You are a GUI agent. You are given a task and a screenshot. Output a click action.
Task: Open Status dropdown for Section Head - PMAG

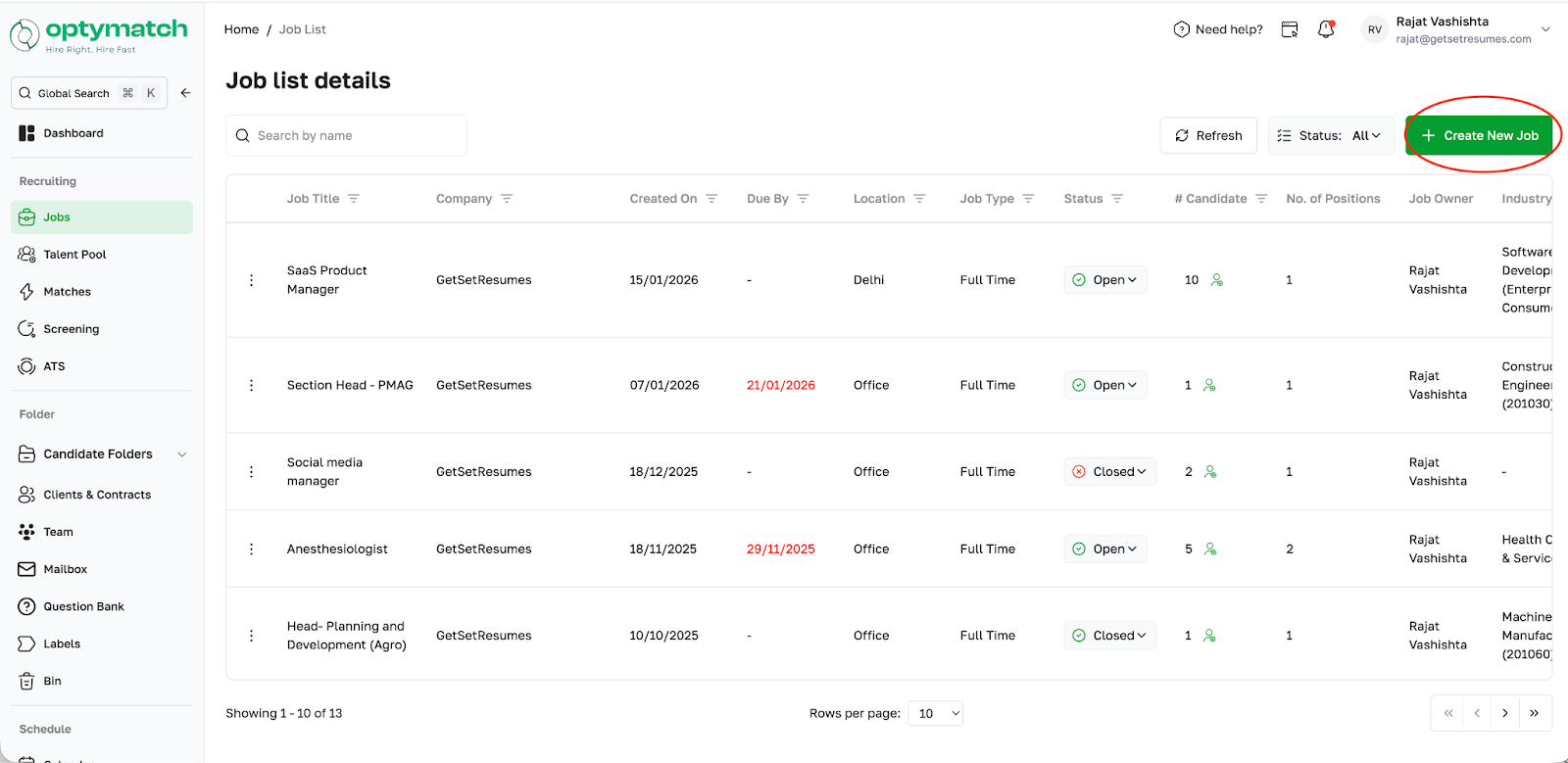pos(1105,386)
